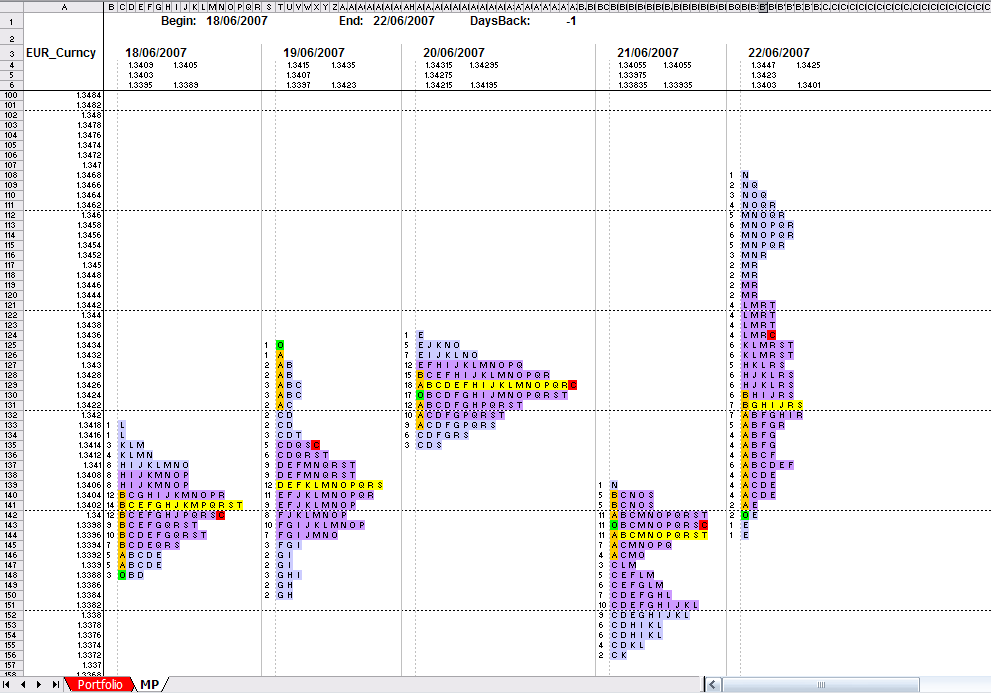
Task: Select the 20/06/2007 day heading
Action: point(454,53)
